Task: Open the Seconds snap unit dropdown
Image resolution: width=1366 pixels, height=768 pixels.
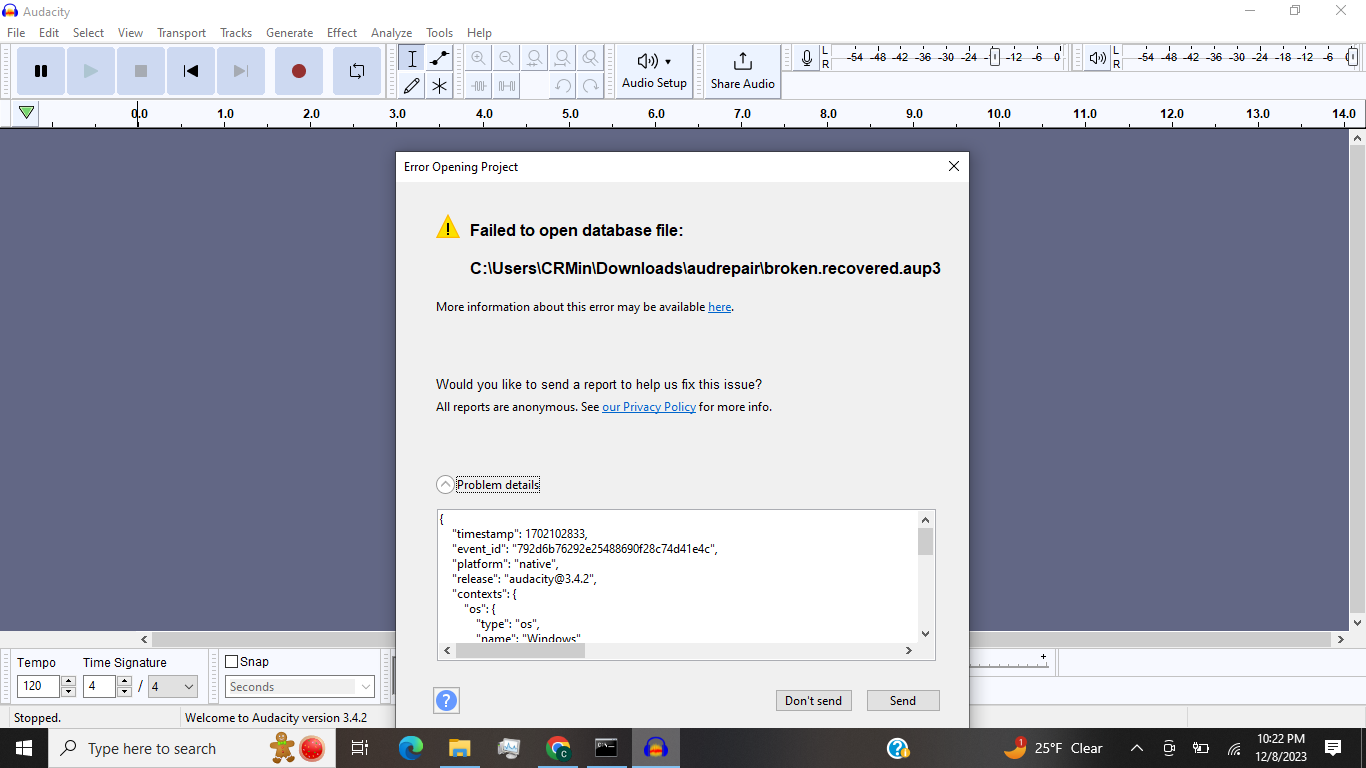Action: click(x=298, y=686)
